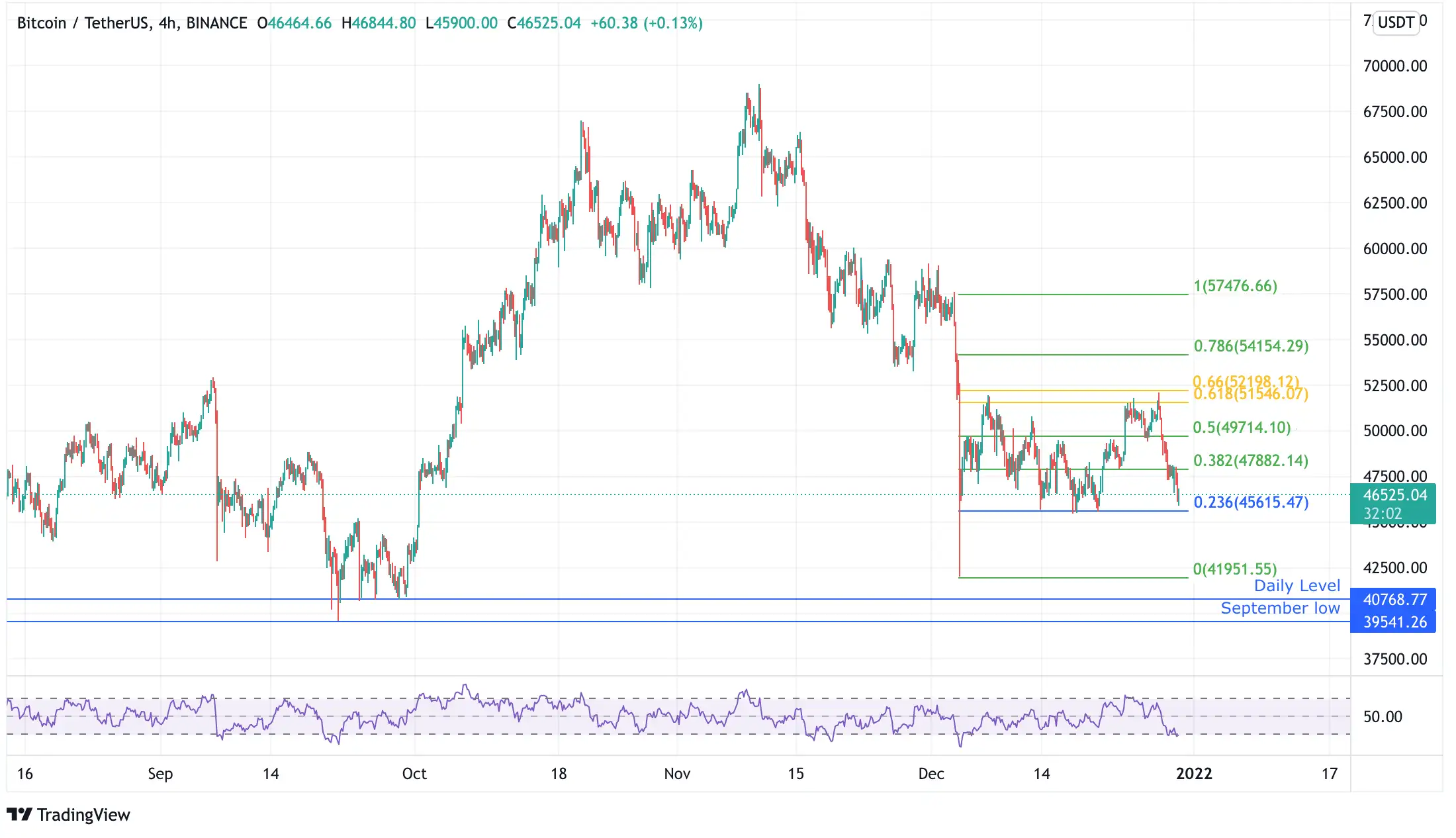Click the 2022 marker on time axis
This screenshot has height=838, width=1456.
coord(1193,774)
